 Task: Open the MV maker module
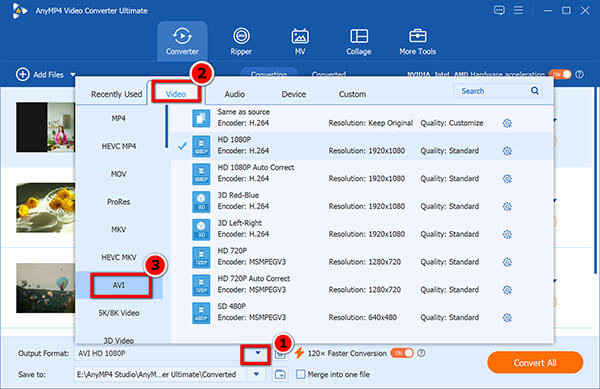pos(300,41)
